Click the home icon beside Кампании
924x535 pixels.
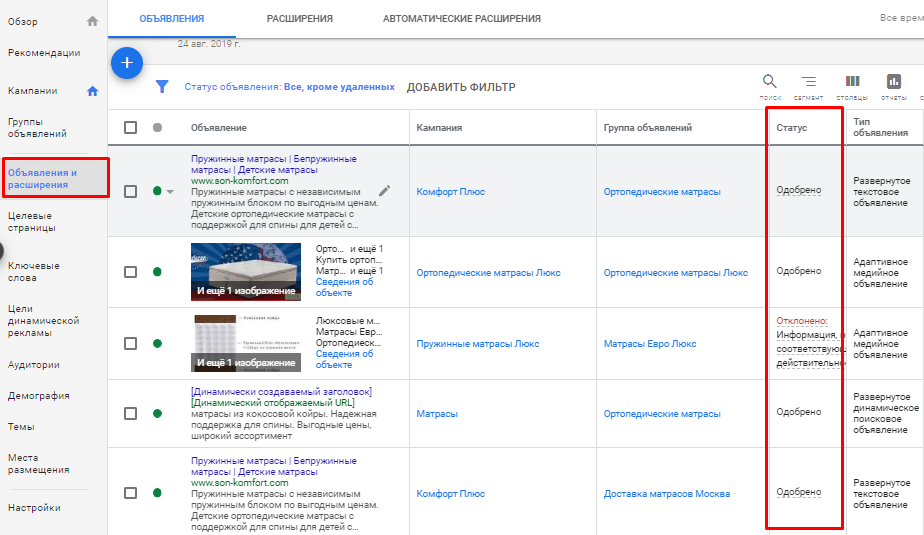point(93,91)
